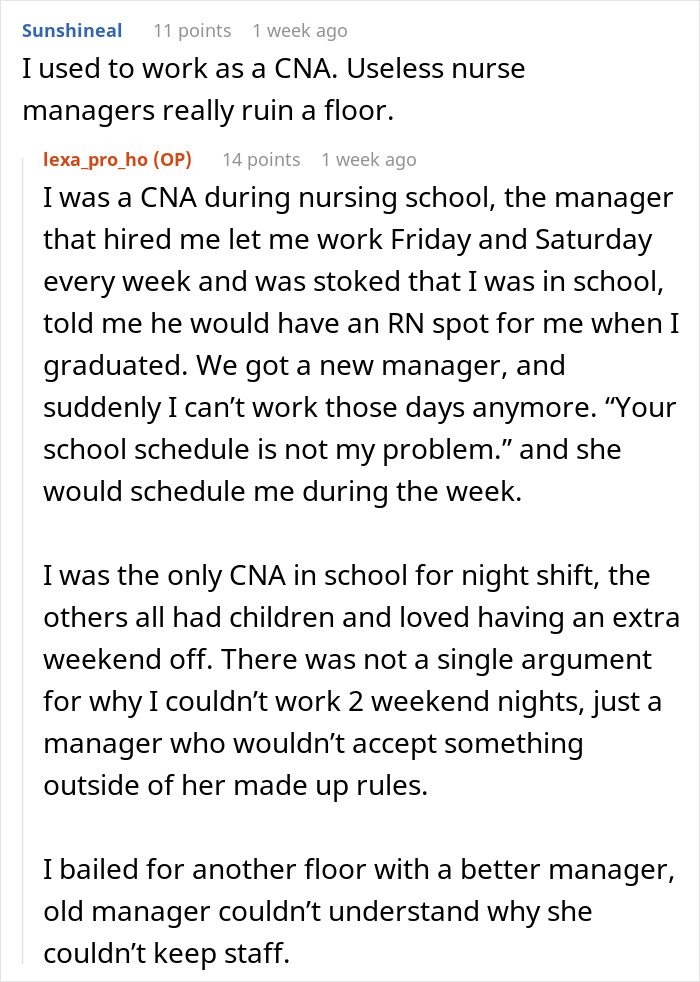Click the 'managers really ruin a floor' line

point(208,112)
